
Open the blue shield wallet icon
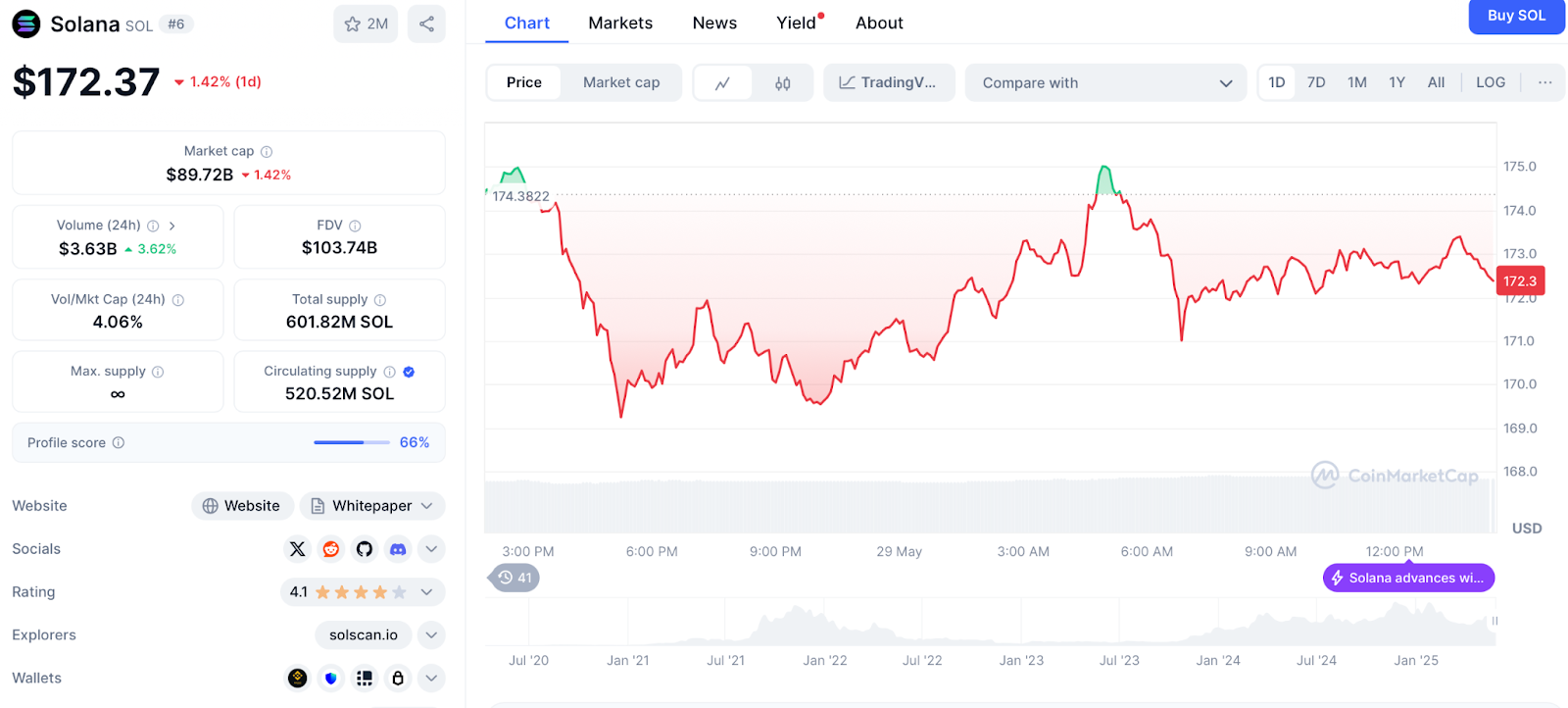point(331,678)
